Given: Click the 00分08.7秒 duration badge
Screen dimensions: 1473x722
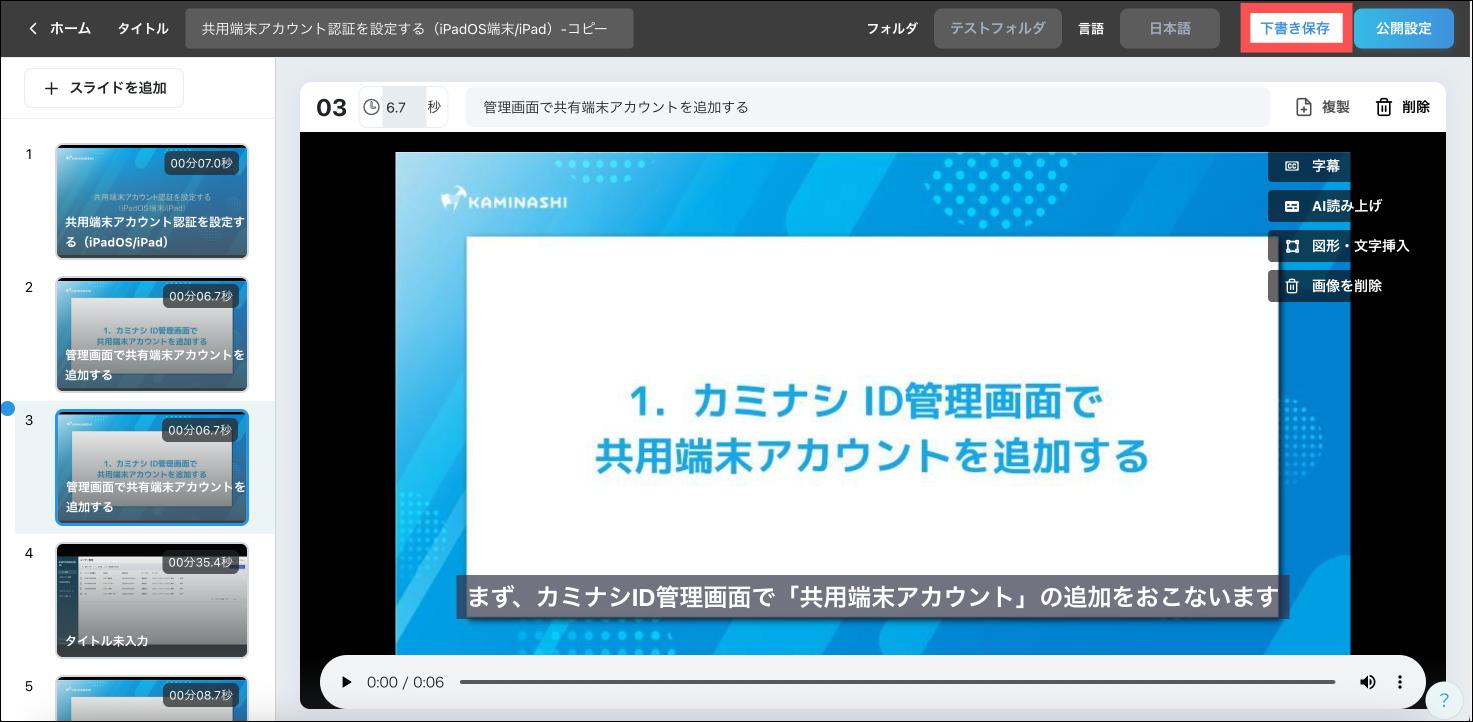Looking at the screenshot, I should coord(201,695).
